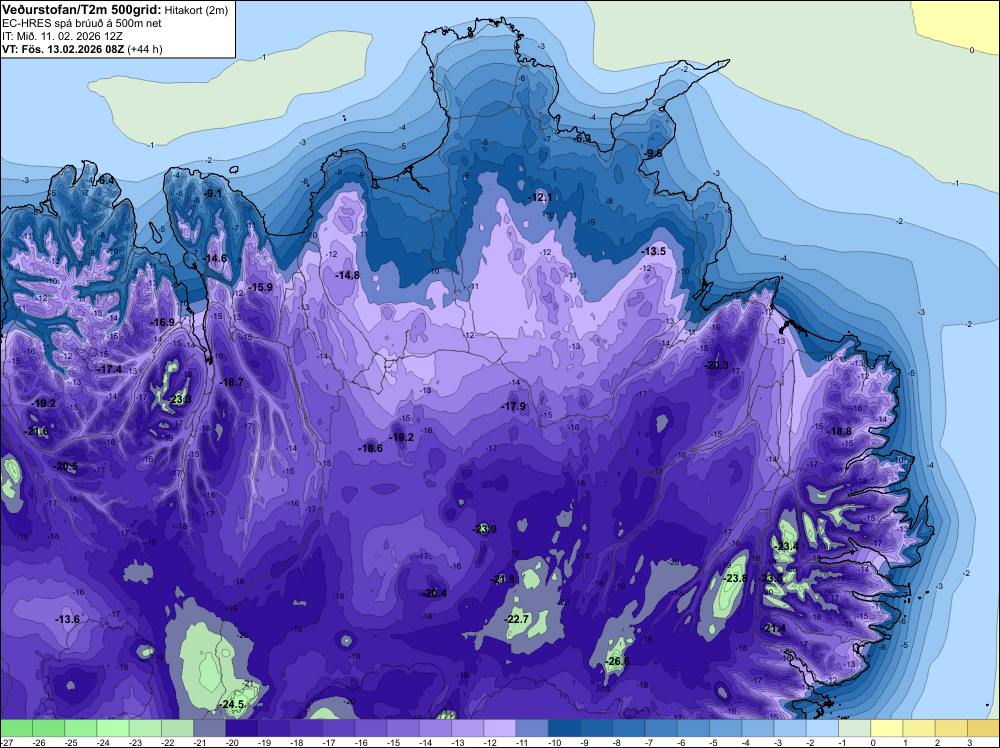
Task: Click the bold '-13.5' temperature value
Action: [x=654, y=251]
